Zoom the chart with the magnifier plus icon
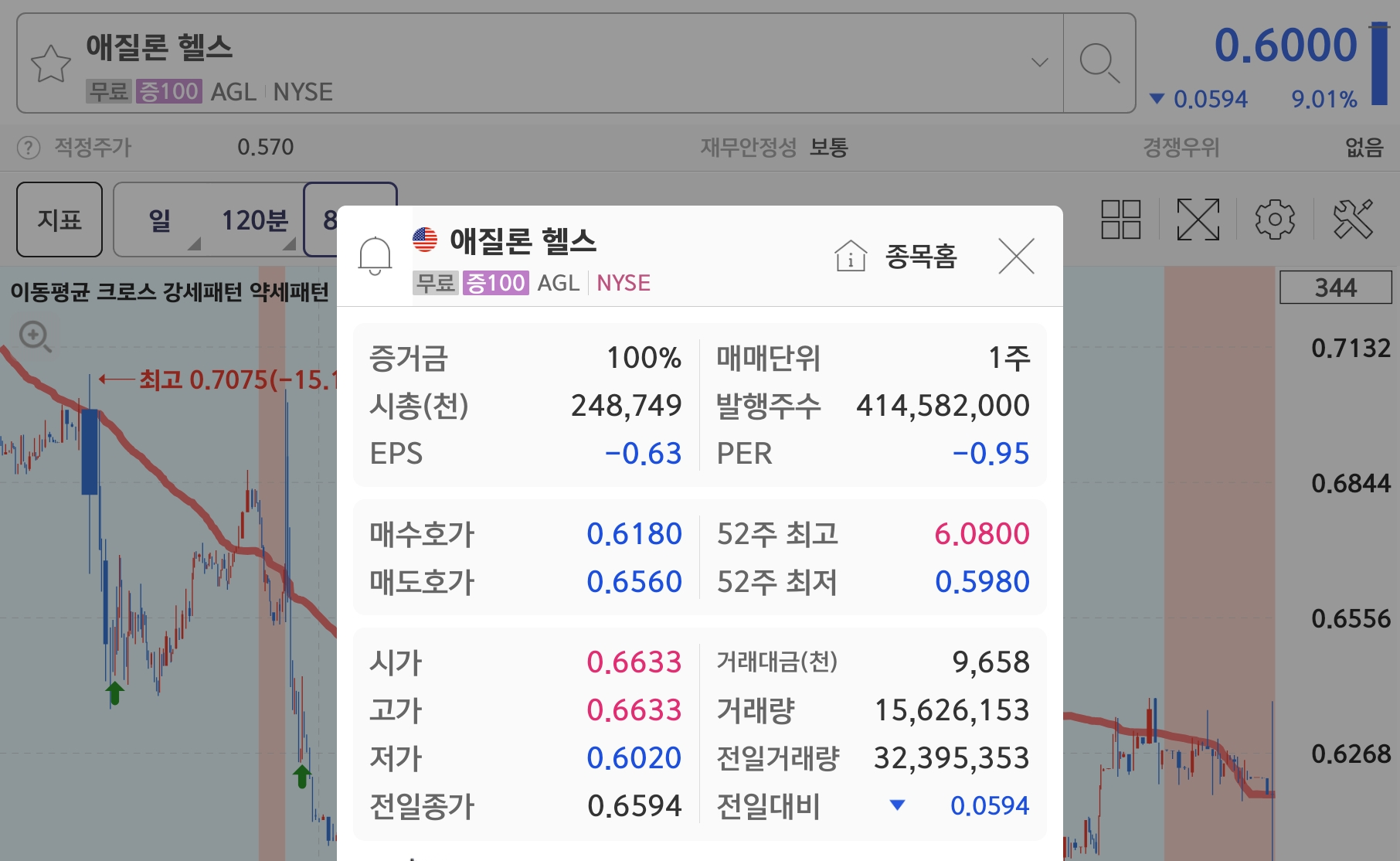Viewport: 1400px width, 861px height. [x=35, y=337]
